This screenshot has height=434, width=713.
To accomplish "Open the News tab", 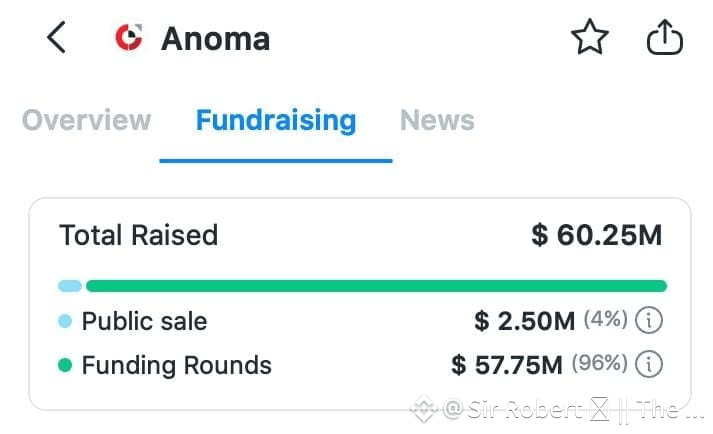I will (x=437, y=121).
